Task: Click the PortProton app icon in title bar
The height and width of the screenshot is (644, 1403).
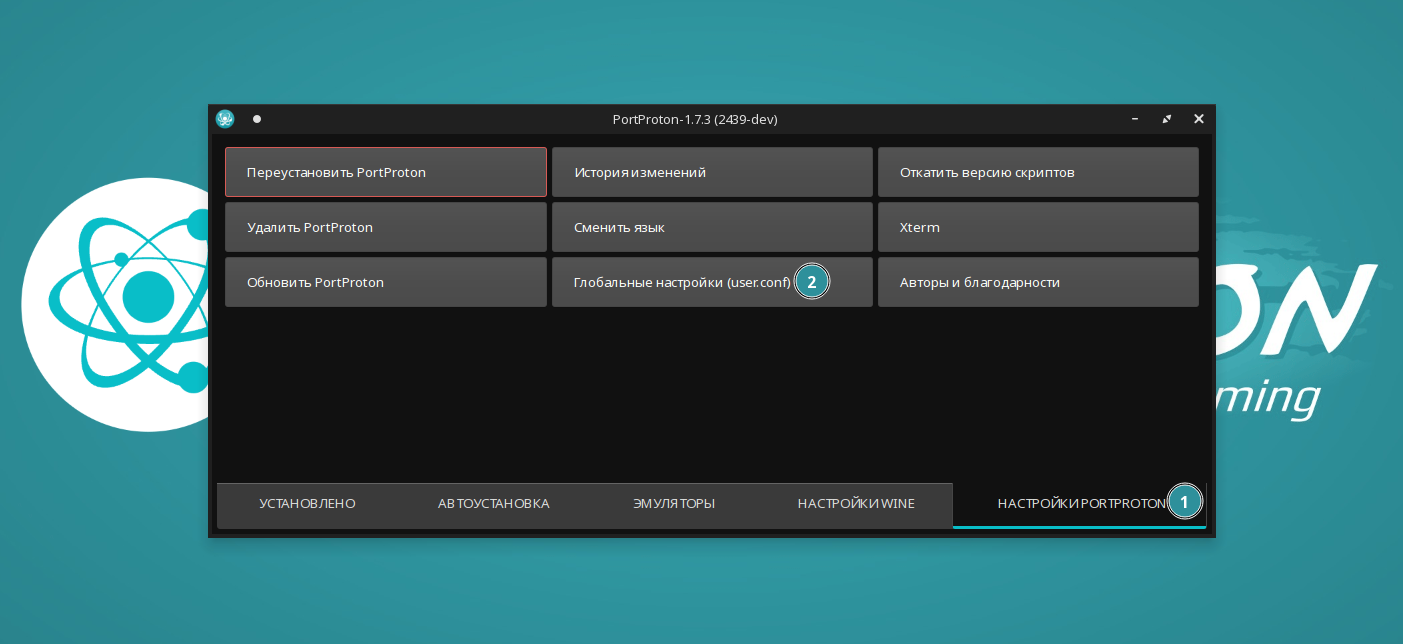Action: [x=225, y=119]
